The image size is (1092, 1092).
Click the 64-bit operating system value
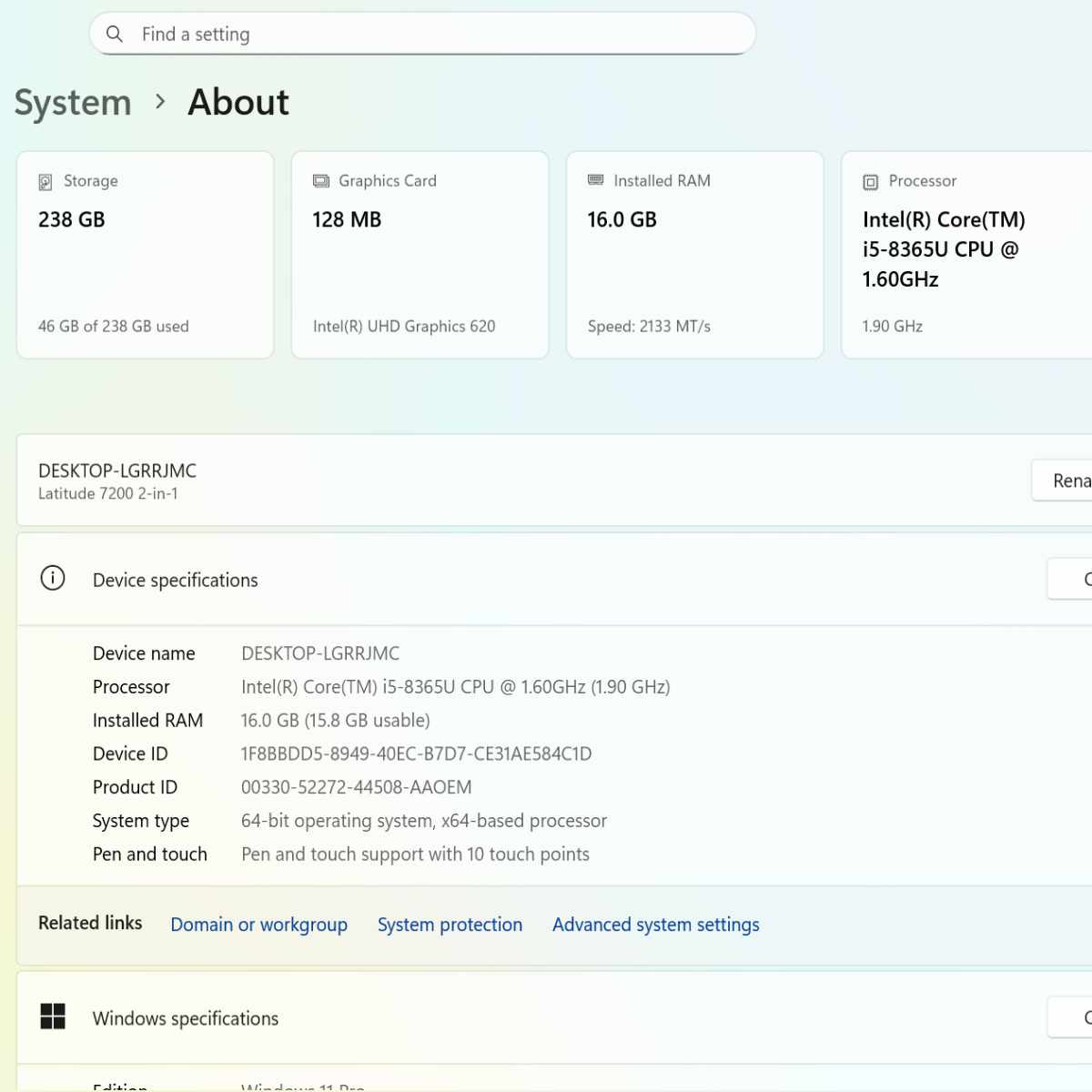pos(424,821)
